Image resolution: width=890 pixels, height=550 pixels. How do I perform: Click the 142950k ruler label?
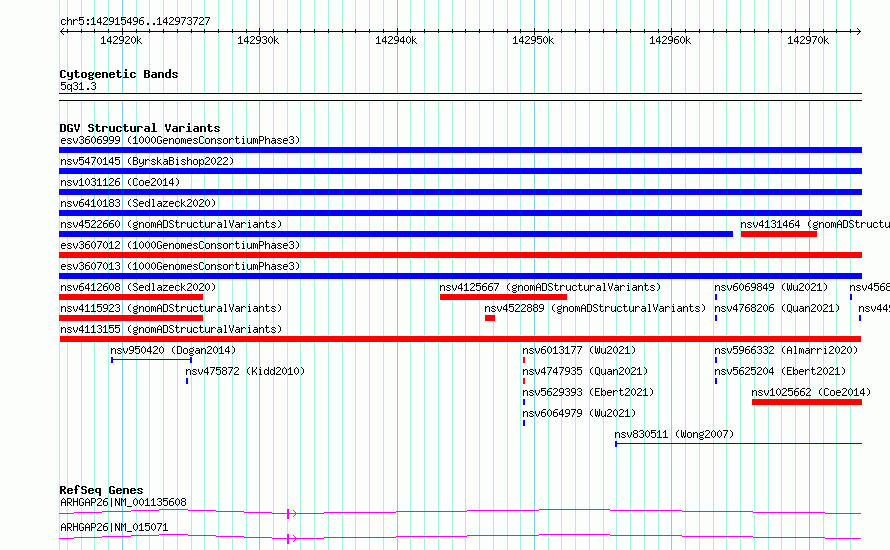click(x=533, y=40)
